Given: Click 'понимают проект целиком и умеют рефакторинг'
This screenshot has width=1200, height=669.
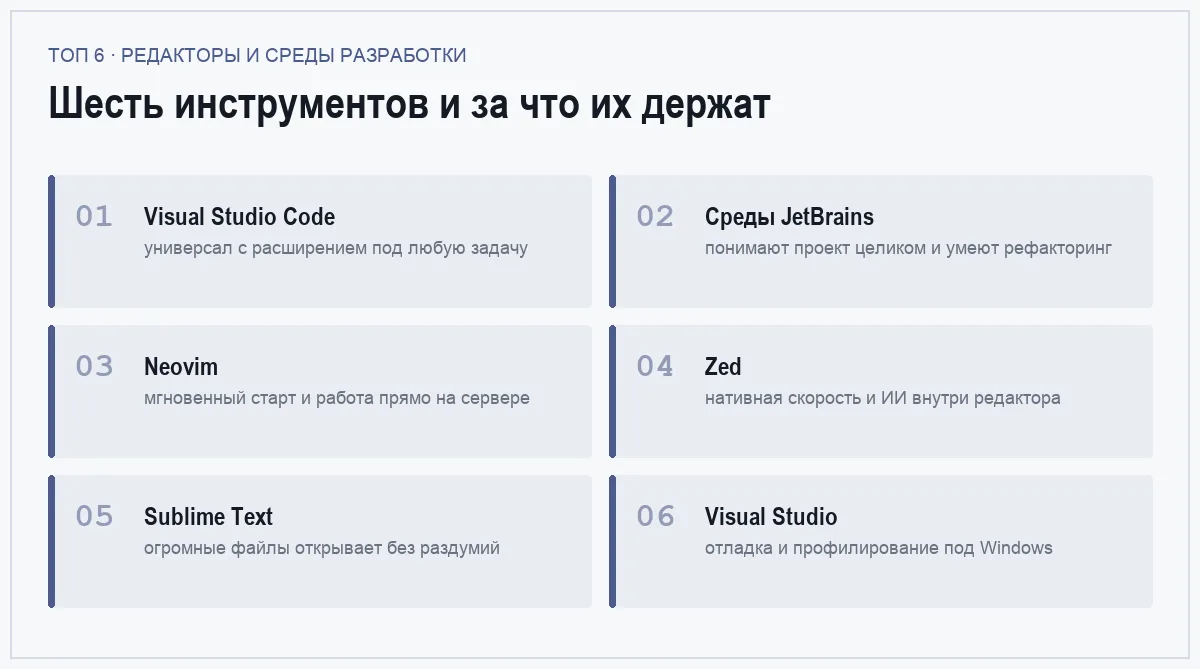Looking at the screenshot, I should click(x=908, y=248).
